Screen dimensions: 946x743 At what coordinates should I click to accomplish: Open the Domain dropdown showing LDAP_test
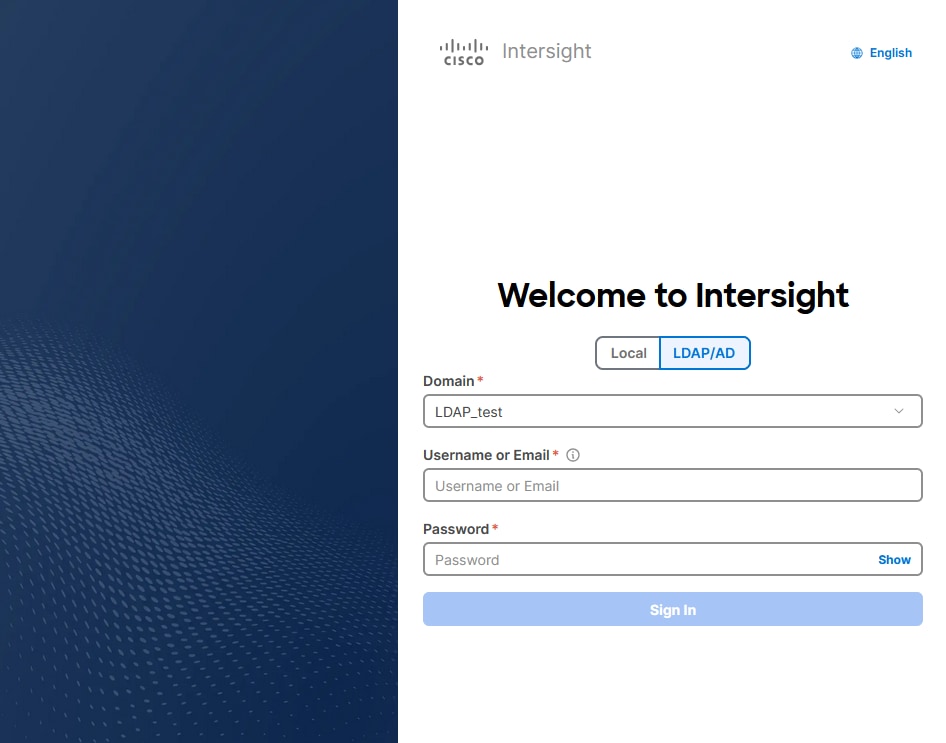pyautogui.click(x=673, y=411)
